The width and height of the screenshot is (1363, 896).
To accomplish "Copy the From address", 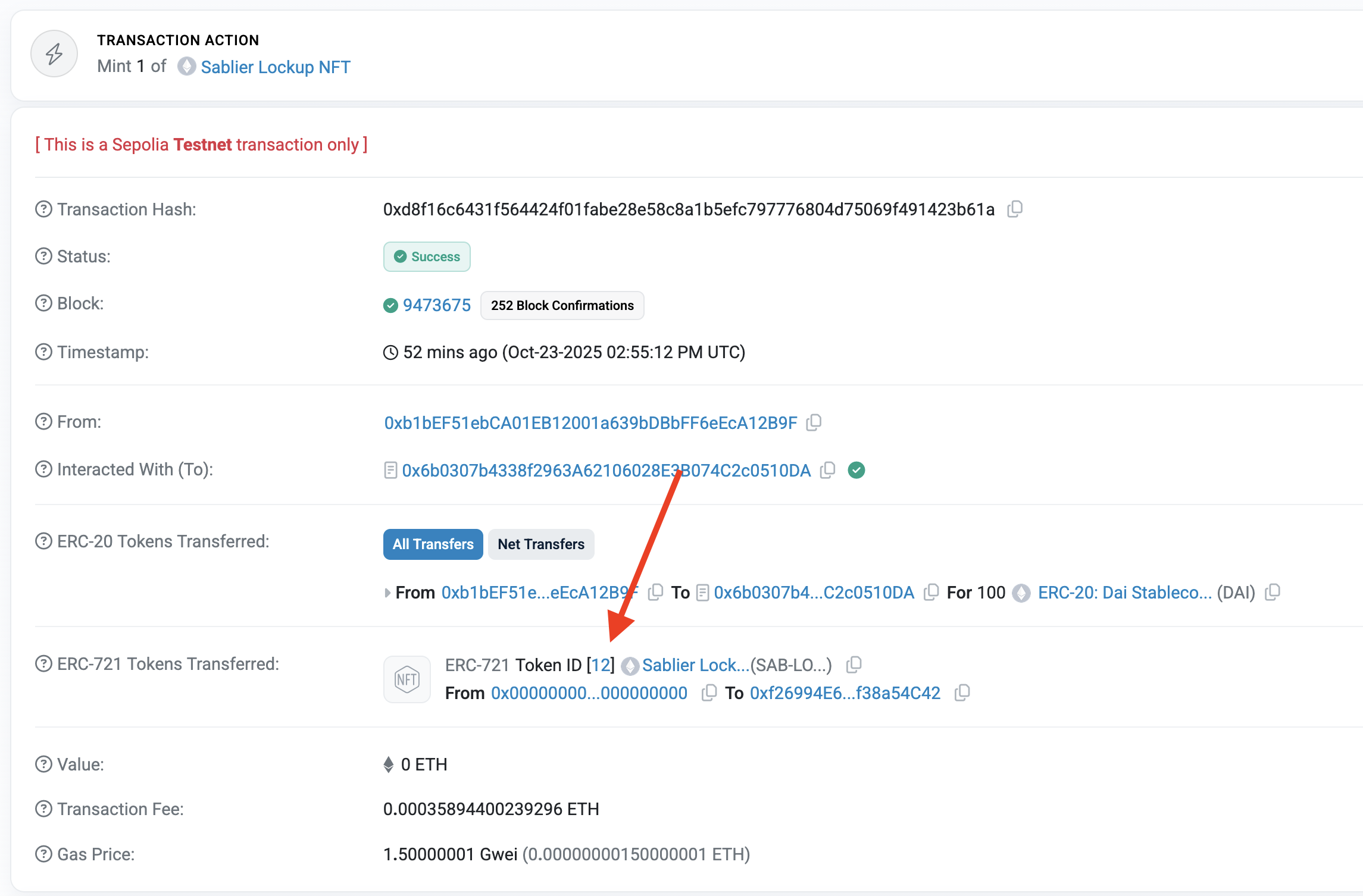I will pyautogui.click(x=814, y=422).
